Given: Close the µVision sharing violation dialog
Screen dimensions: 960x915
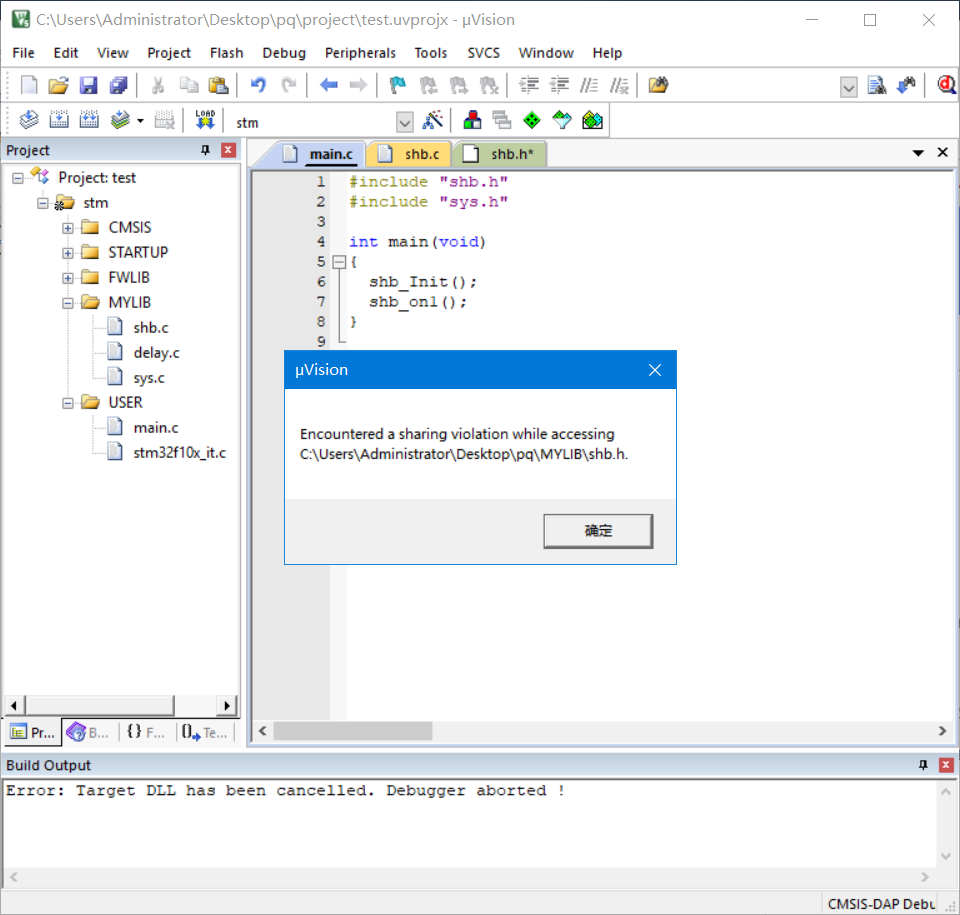Looking at the screenshot, I should [654, 370].
